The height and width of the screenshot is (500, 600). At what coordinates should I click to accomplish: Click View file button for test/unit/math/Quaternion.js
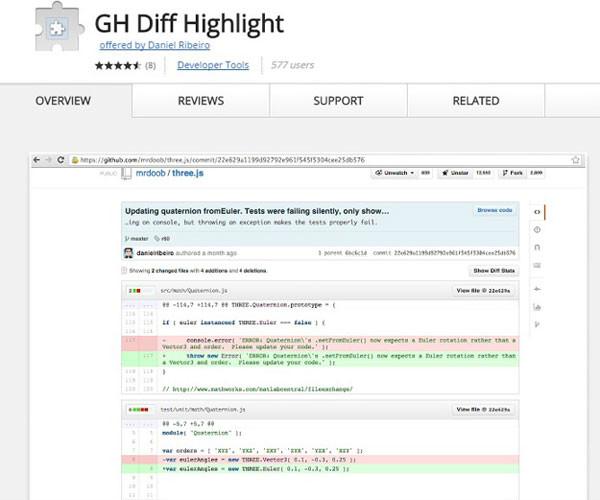click(x=483, y=410)
